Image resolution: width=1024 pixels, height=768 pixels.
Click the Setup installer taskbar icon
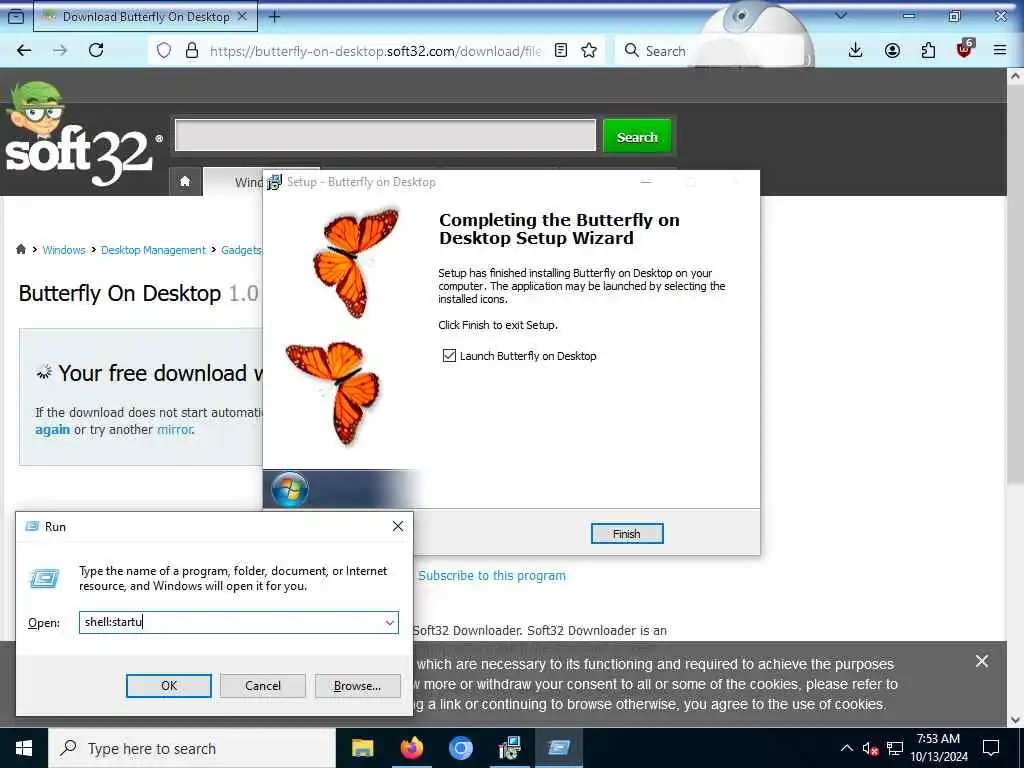click(x=509, y=748)
